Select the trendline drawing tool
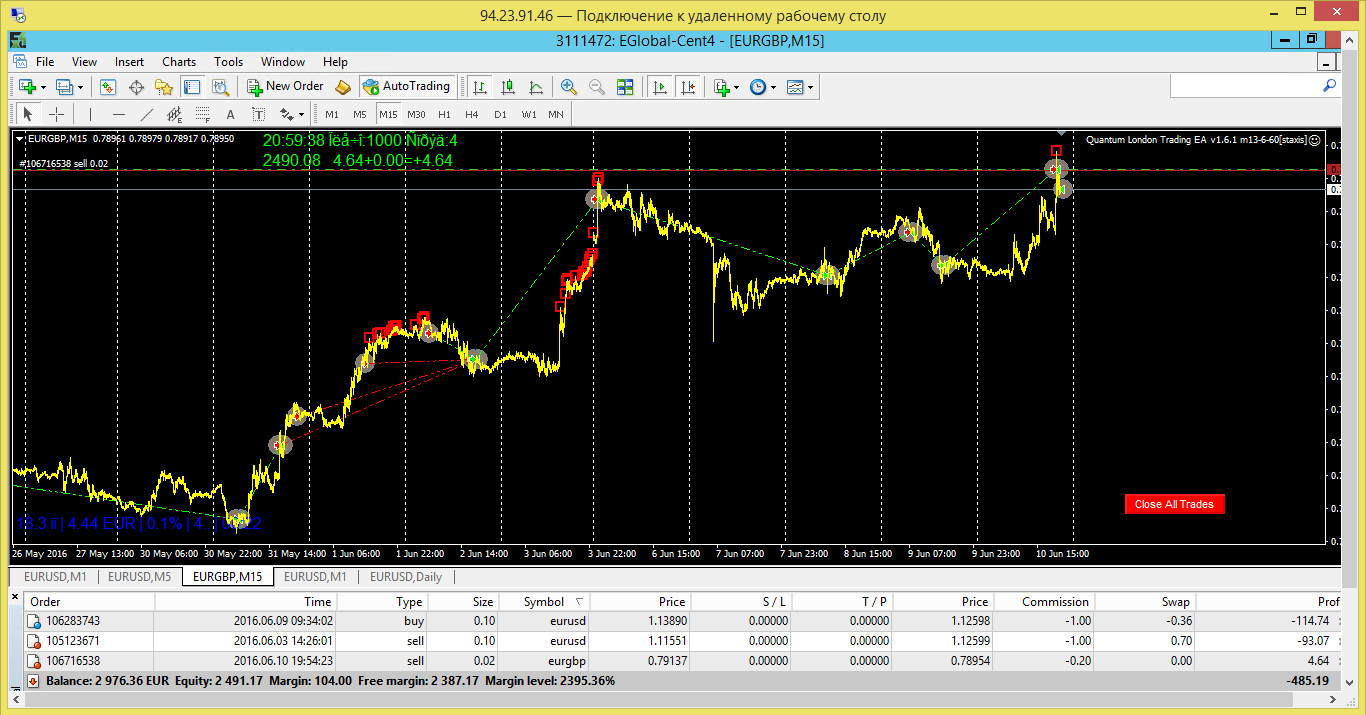Viewport: 1366px width, 715px height. [x=147, y=114]
